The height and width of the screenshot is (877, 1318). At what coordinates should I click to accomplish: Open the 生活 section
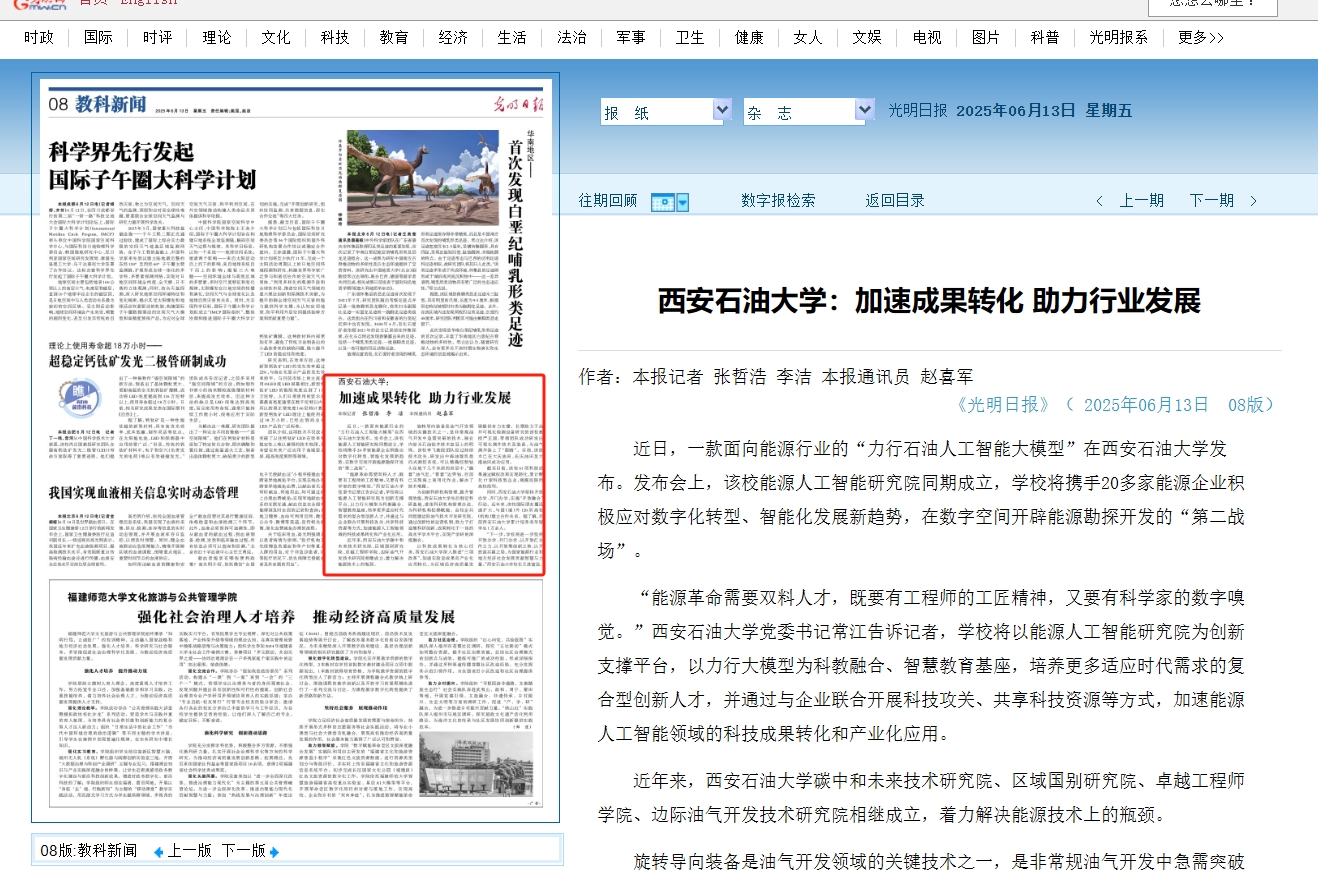coord(512,37)
